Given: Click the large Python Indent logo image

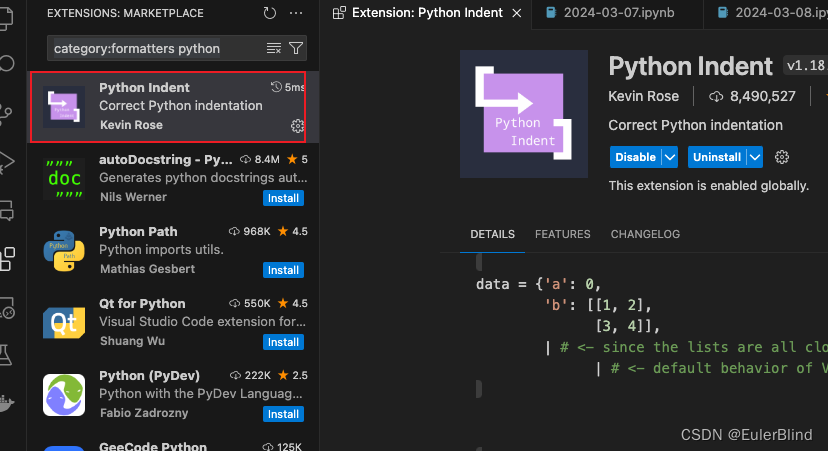Looking at the screenshot, I should 524,114.
